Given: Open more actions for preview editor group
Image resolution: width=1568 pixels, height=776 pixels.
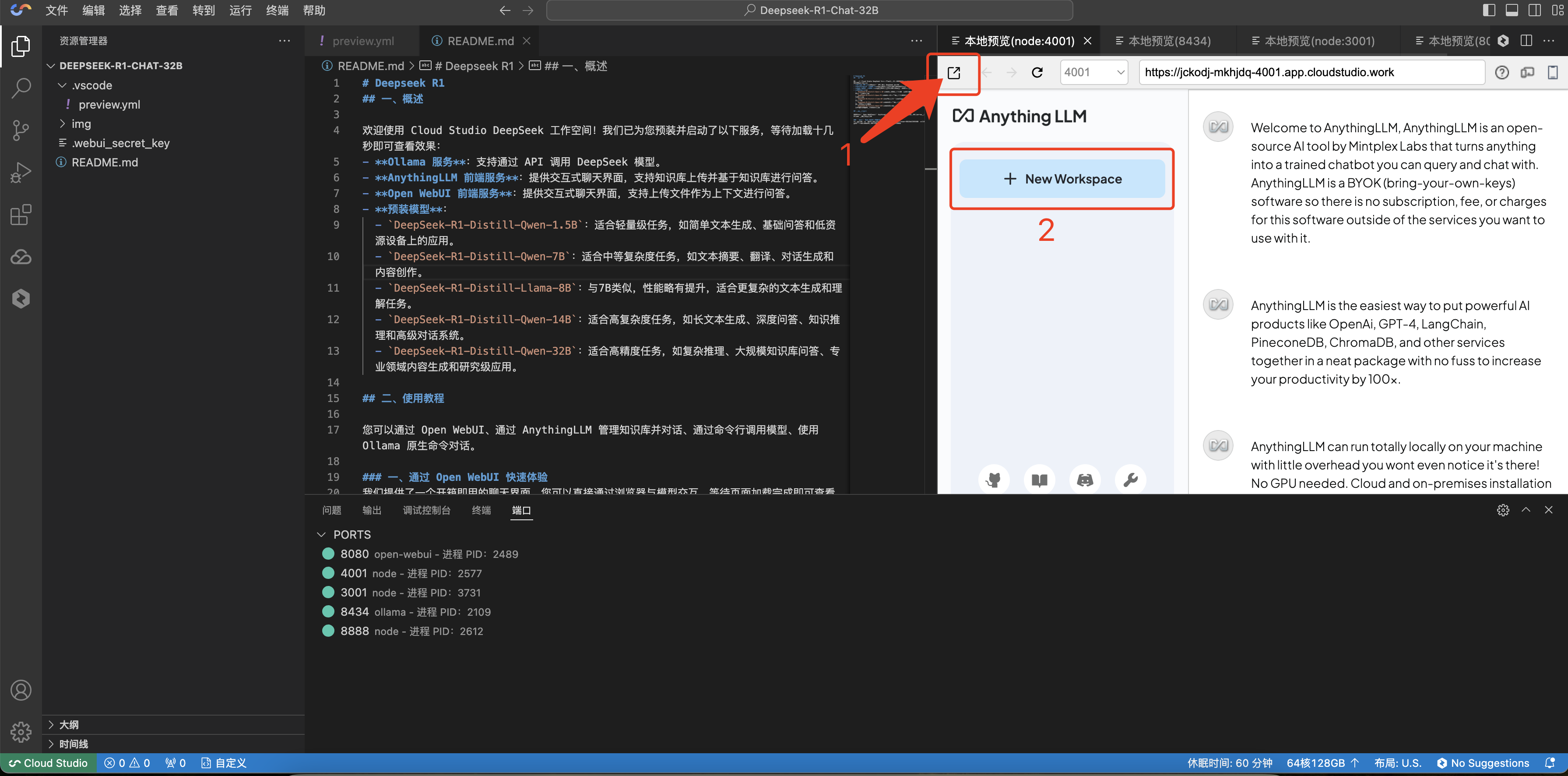Looking at the screenshot, I should [1549, 41].
